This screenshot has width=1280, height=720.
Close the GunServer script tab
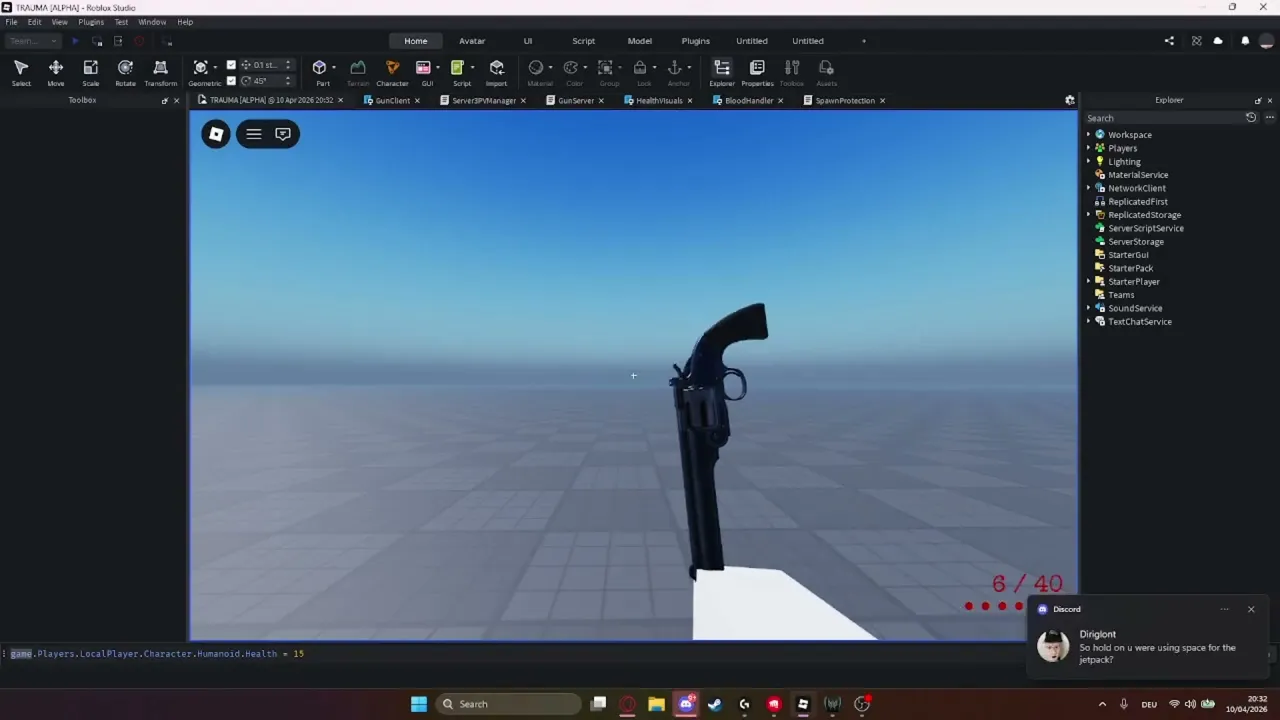pos(601,100)
